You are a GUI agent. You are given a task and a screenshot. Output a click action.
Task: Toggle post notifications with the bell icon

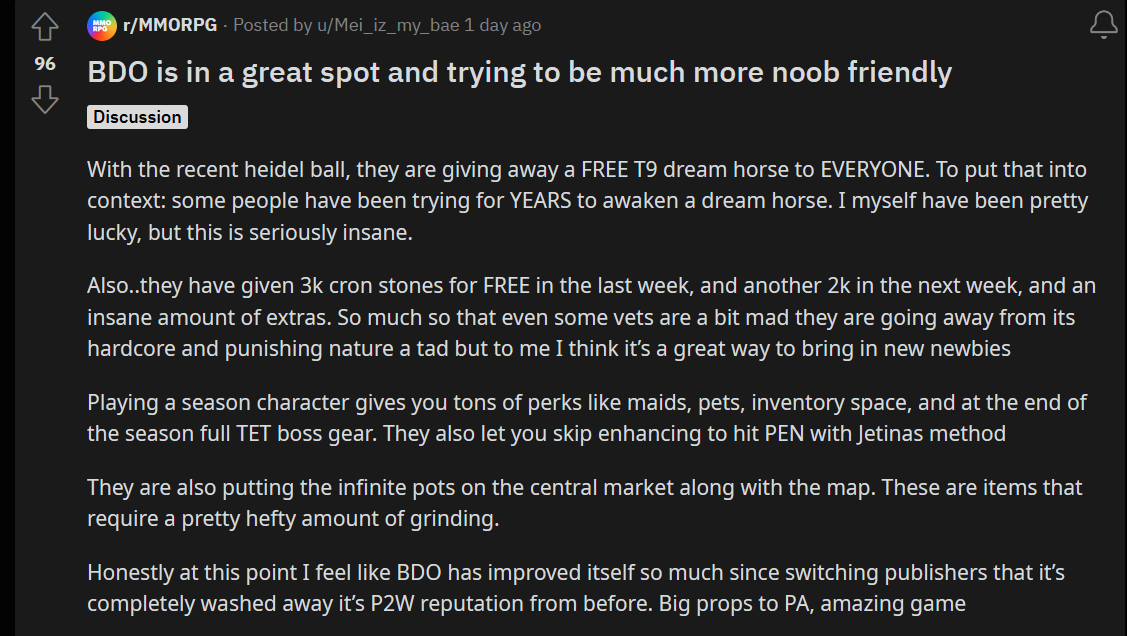coord(1103,25)
